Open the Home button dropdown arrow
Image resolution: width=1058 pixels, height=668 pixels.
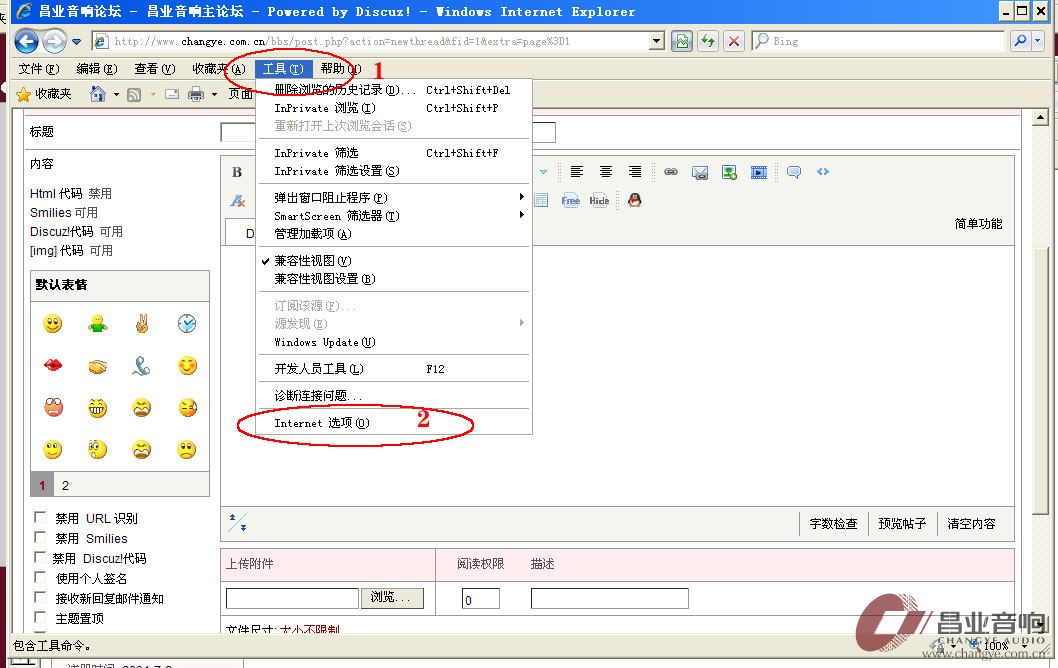pos(116,94)
